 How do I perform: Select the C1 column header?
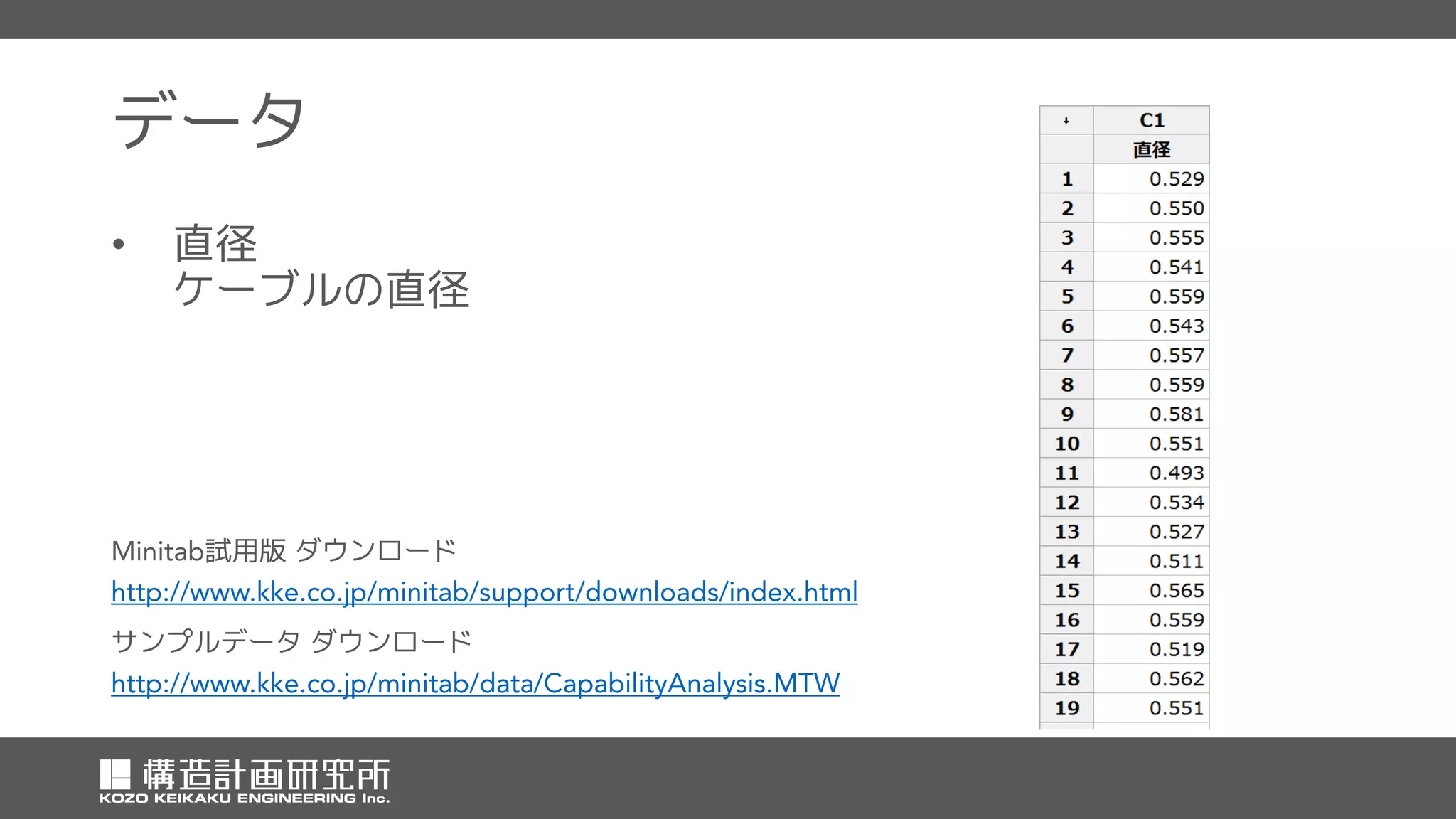click(x=1151, y=120)
